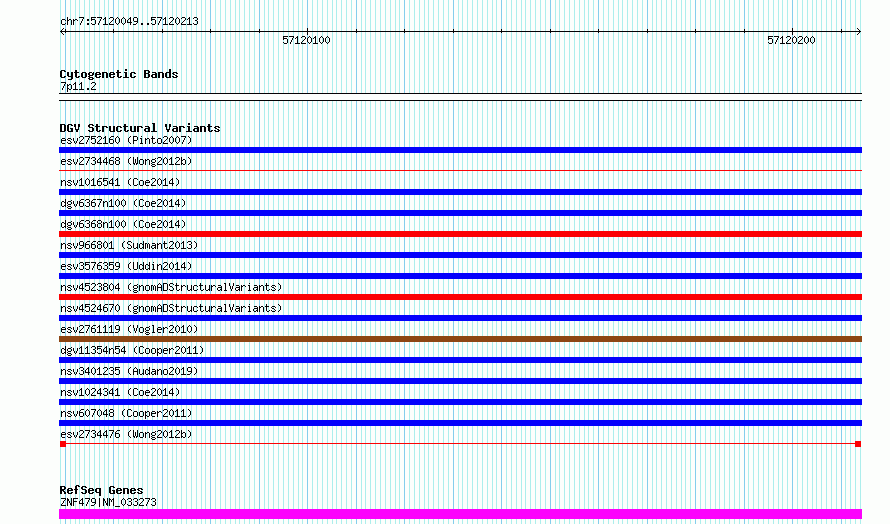The width and height of the screenshot is (890, 524).
Task: Open variant nsv1016541 (Coe2014) label
Action: click(120, 182)
